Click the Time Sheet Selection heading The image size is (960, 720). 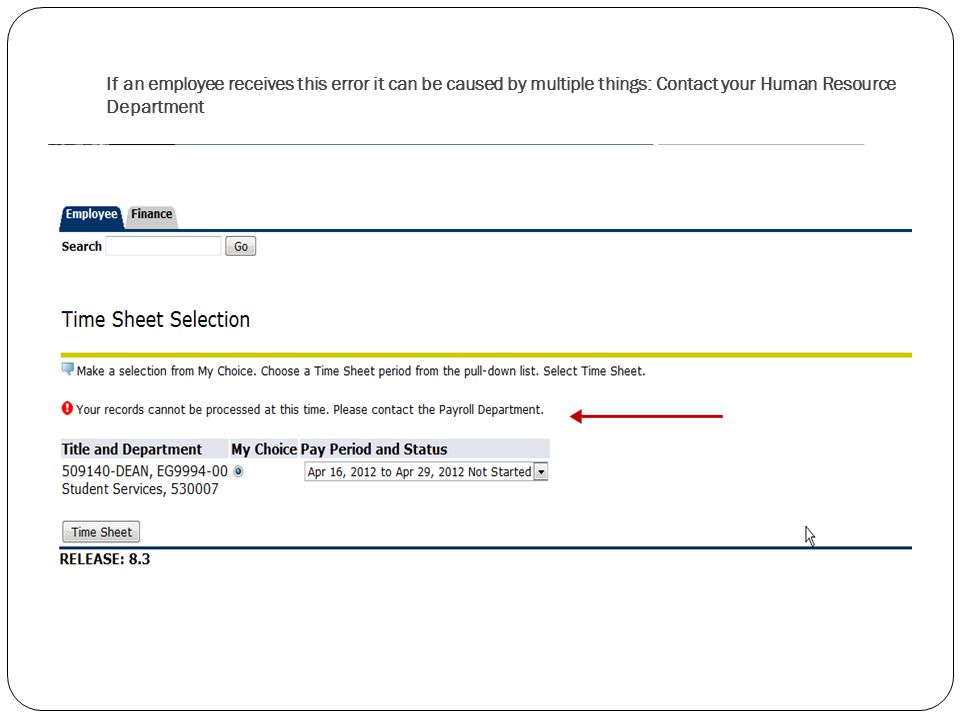click(x=156, y=320)
